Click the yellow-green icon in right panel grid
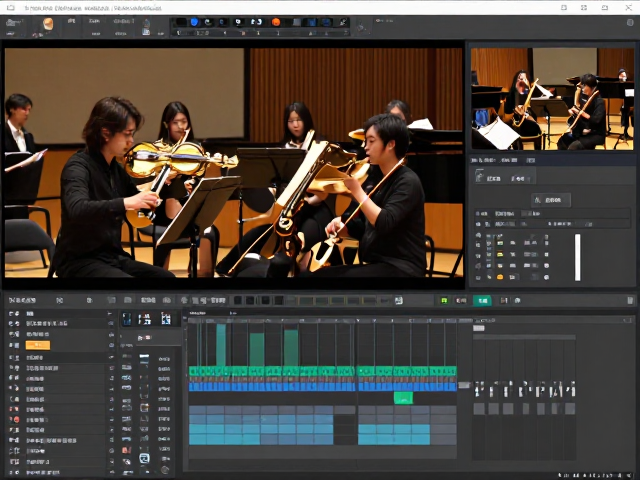Screen dimensions: 640x480 [500, 254]
